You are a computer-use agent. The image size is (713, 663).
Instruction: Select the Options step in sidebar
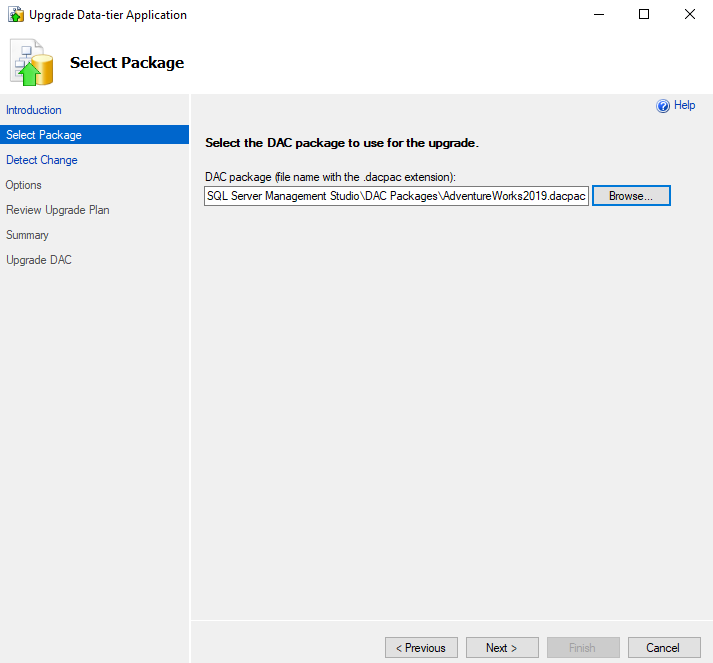[x=24, y=185]
